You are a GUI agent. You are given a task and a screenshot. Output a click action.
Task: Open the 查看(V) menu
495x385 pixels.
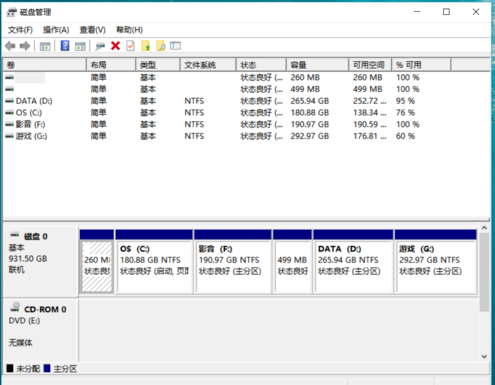click(x=93, y=30)
